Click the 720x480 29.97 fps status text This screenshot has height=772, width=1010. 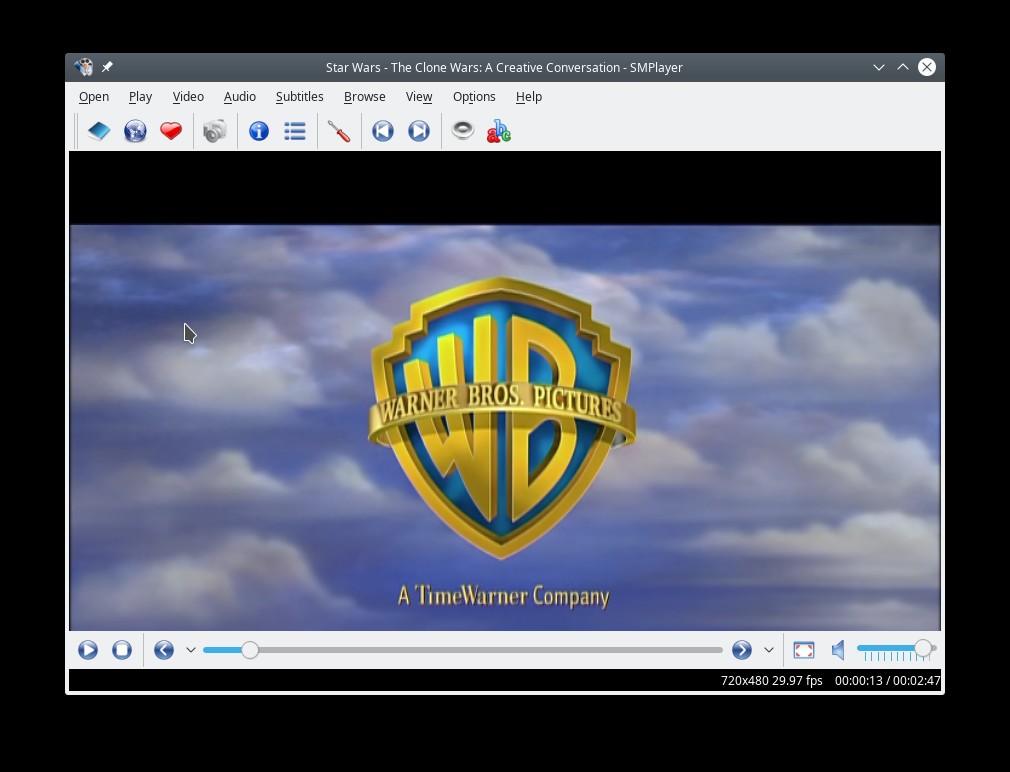click(772, 681)
